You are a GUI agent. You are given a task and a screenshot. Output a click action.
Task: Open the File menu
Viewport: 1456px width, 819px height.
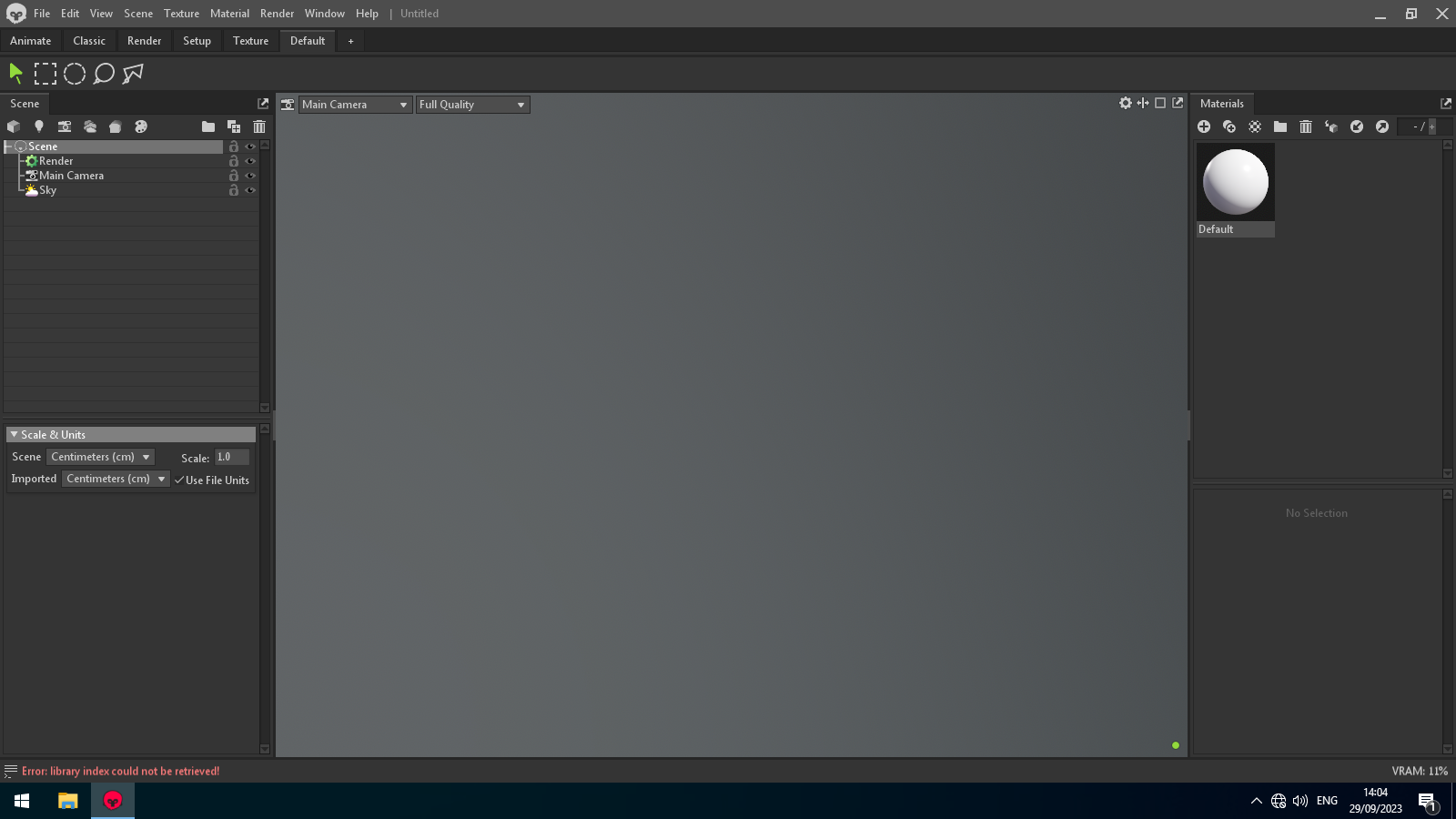pyautogui.click(x=42, y=14)
